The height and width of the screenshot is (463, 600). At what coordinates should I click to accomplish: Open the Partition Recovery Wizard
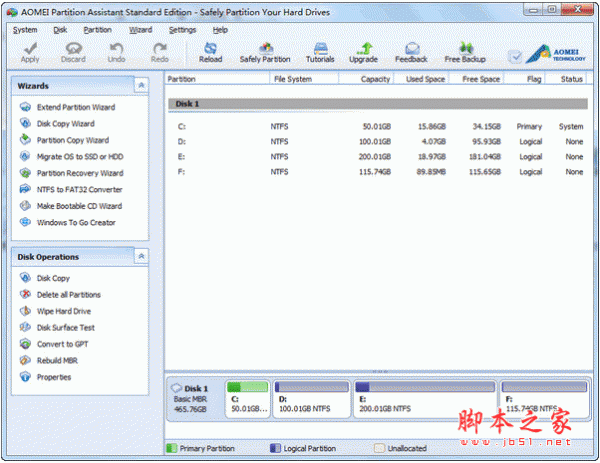point(80,173)
